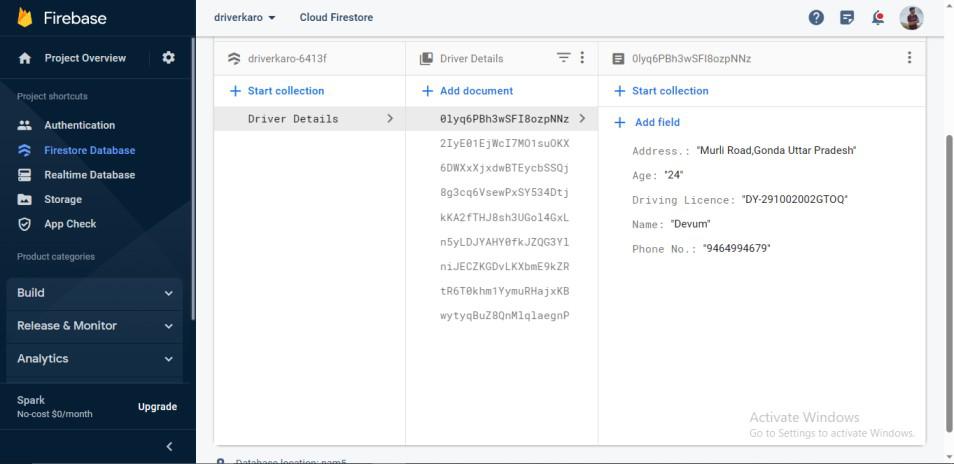Open document options three-dot menu
The width and height of the screenshot is (954, 464).
point(909,58)
